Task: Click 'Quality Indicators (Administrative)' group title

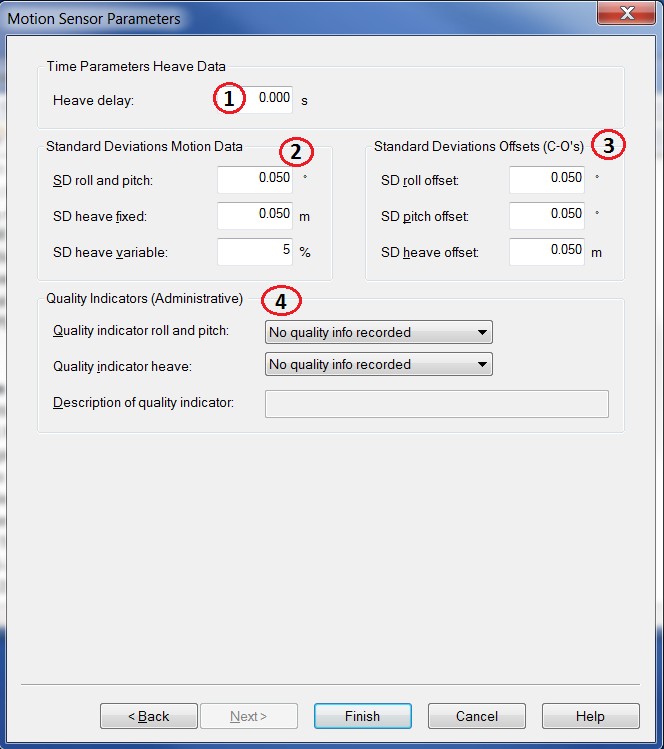Action: coord(144,299)
